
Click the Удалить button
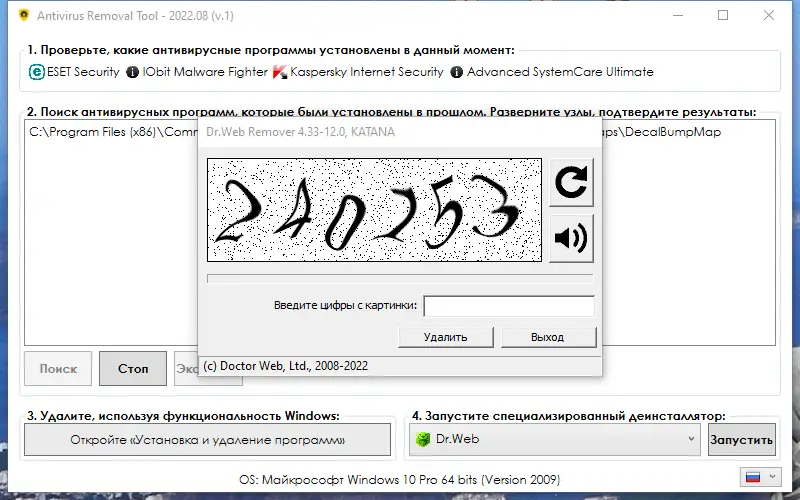[445, 337]
